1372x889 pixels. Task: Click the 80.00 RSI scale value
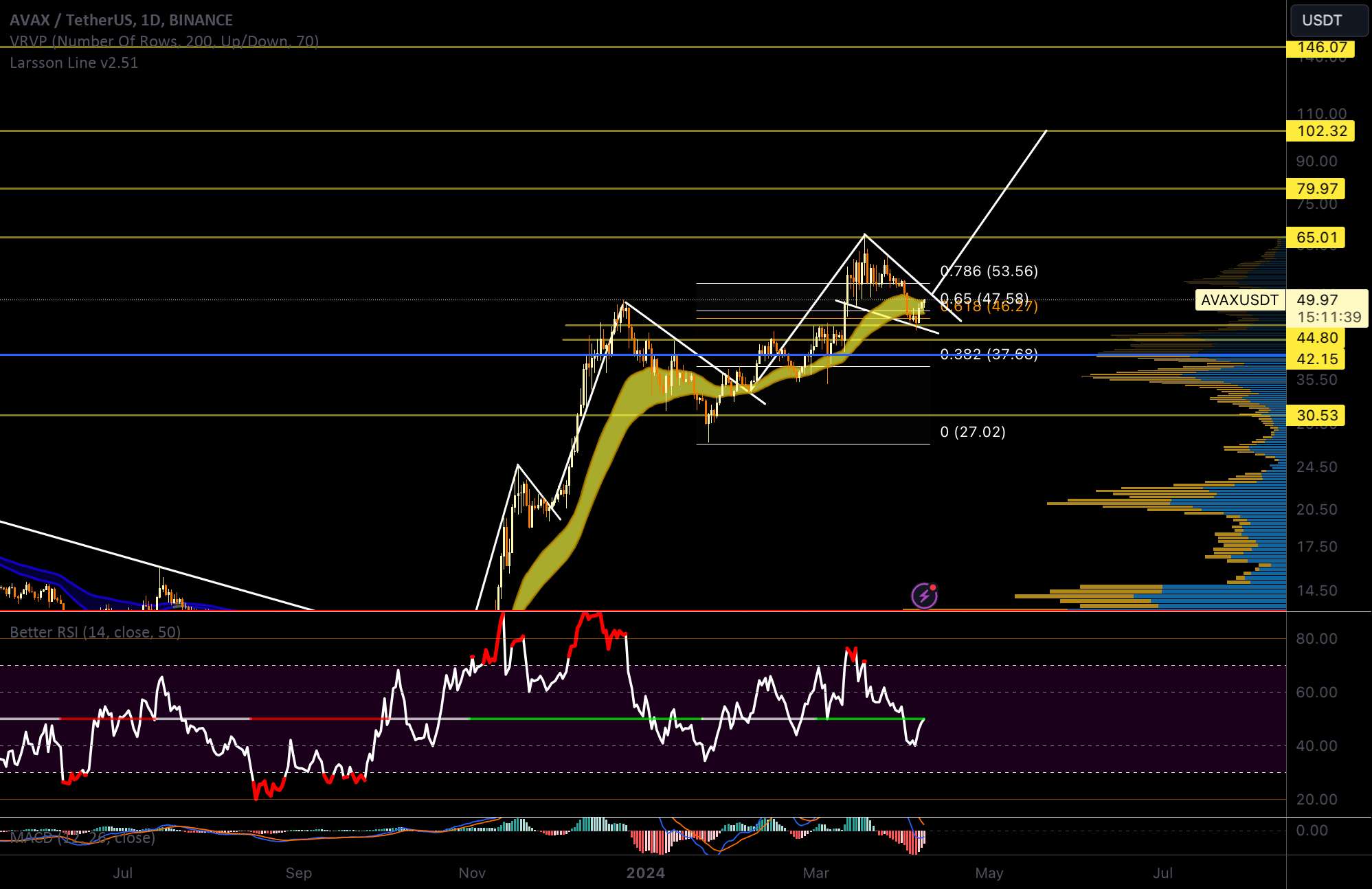[1316, 639]
